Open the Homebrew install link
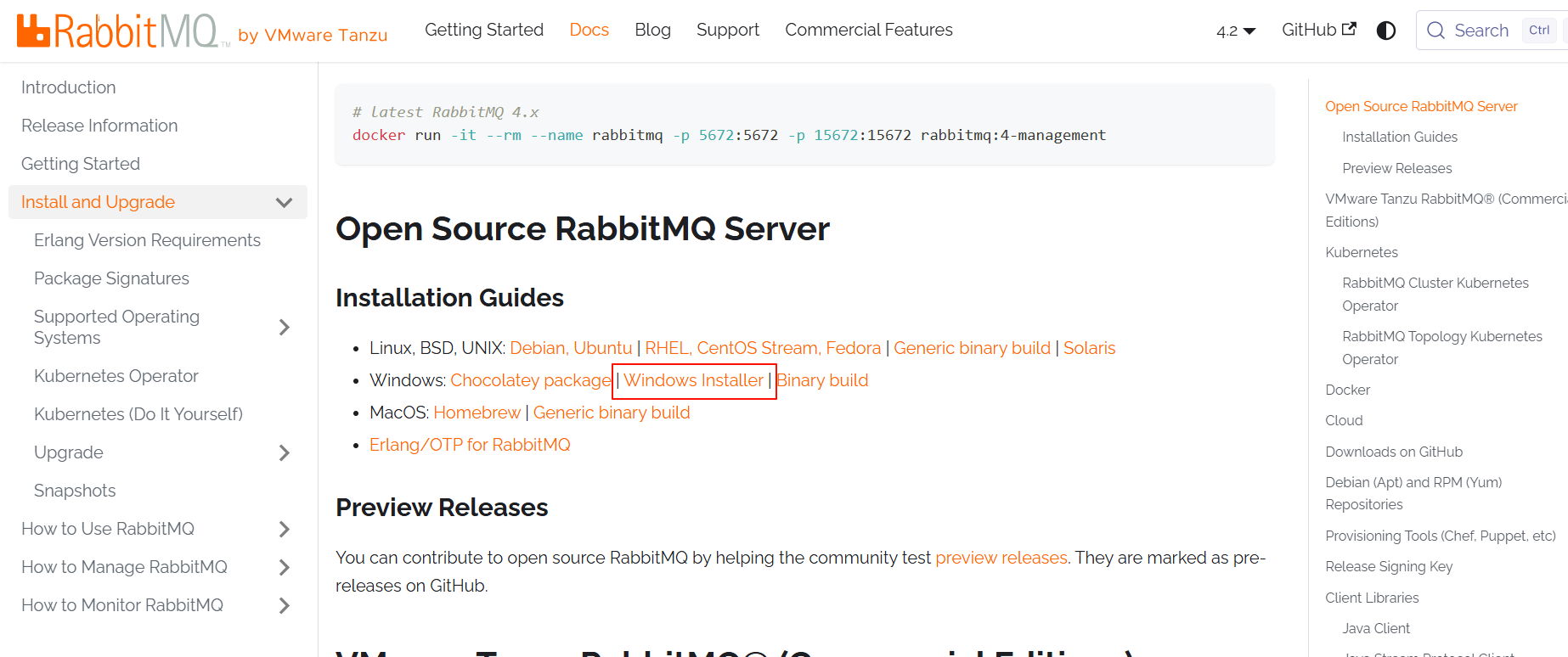The width and height of the screenshot is (1568, 657). coord(477,413)
